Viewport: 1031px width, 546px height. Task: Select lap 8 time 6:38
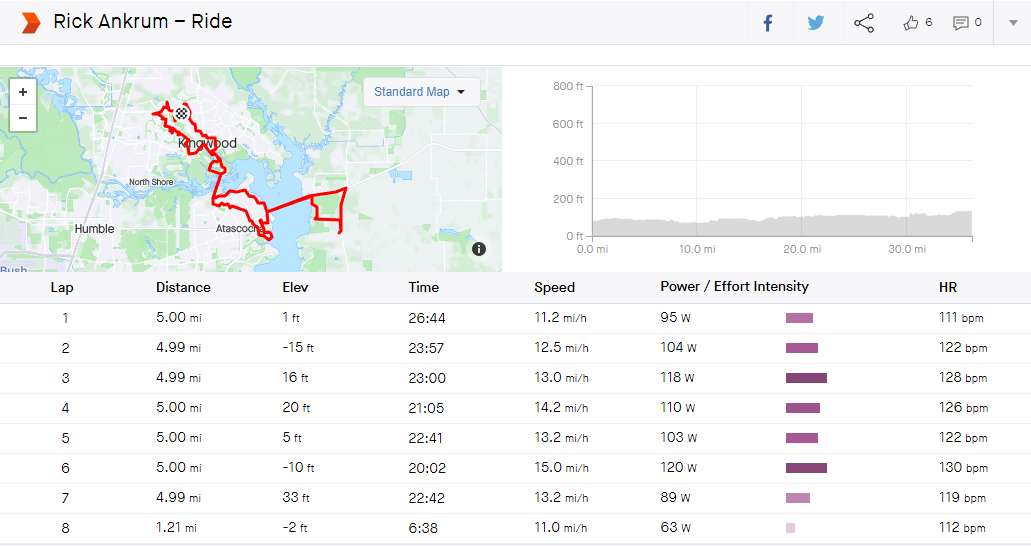click(x=423, y=528)
